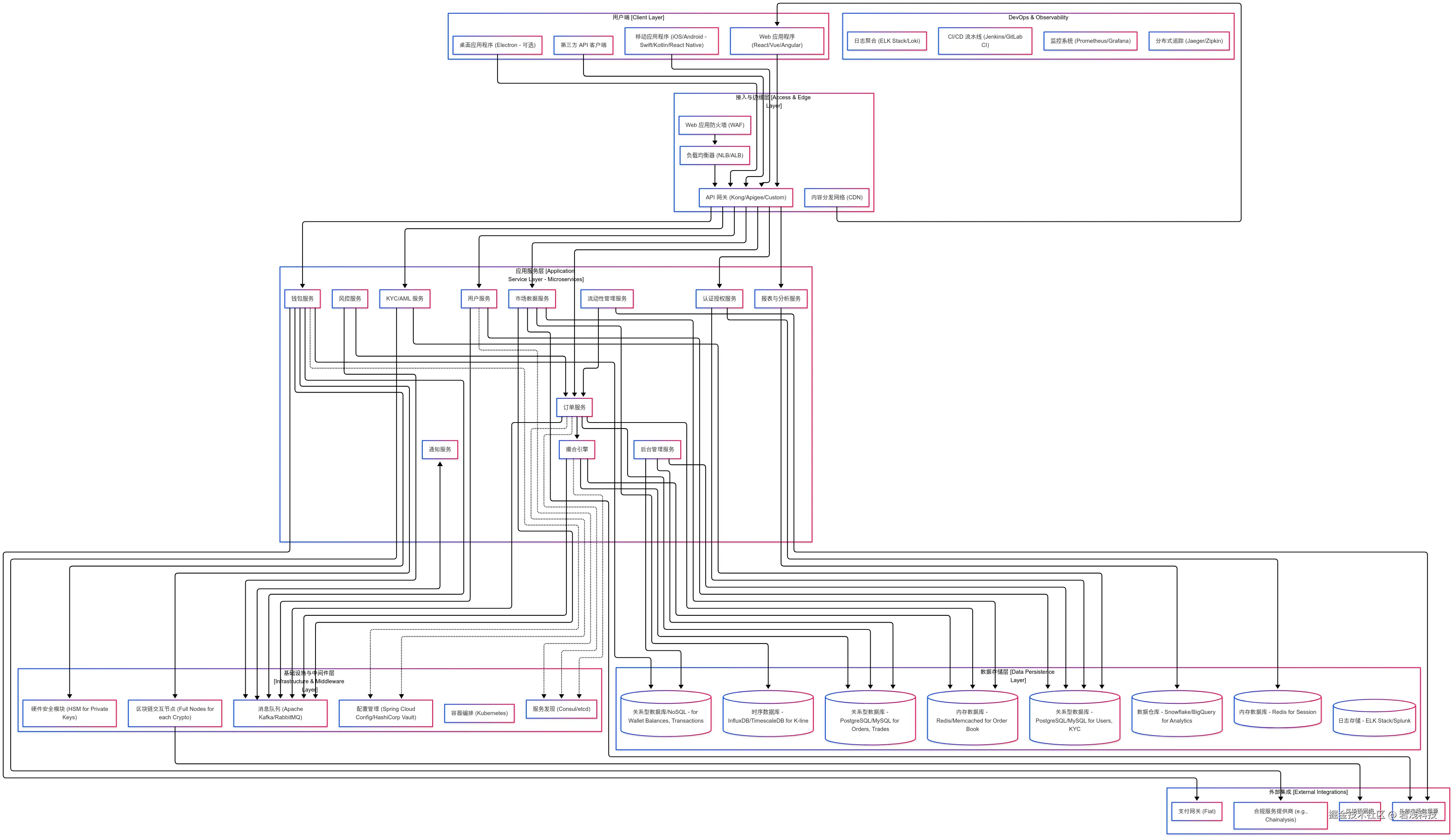
Task: Click the 数据仓库 Snowflake/BigQuery cylinder
Action: click(1177, 717)
